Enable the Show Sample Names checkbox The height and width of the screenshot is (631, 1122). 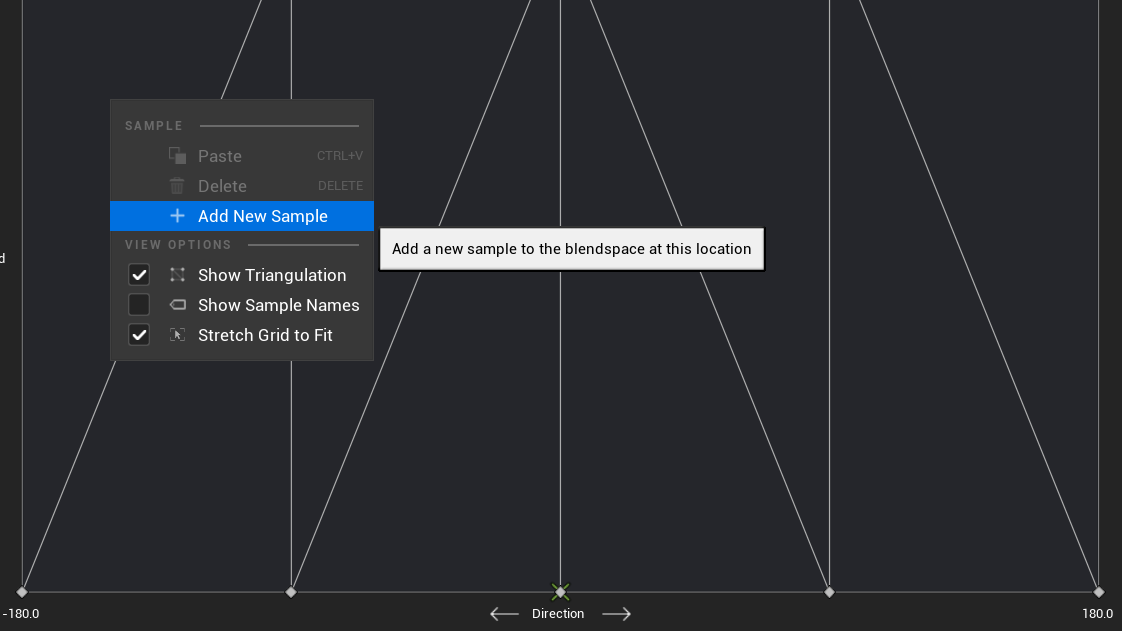pos(139,305)
